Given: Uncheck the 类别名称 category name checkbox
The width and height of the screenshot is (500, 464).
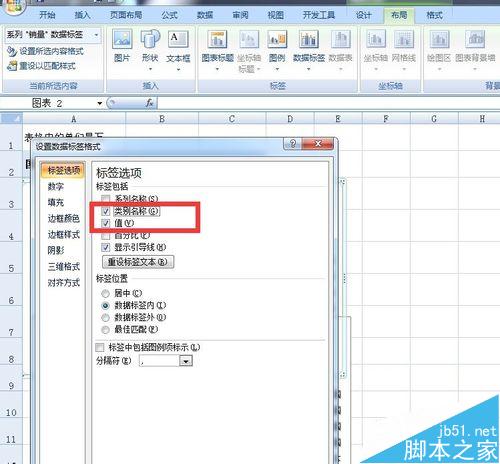Looking at the screenshot, I should (106, 211).
